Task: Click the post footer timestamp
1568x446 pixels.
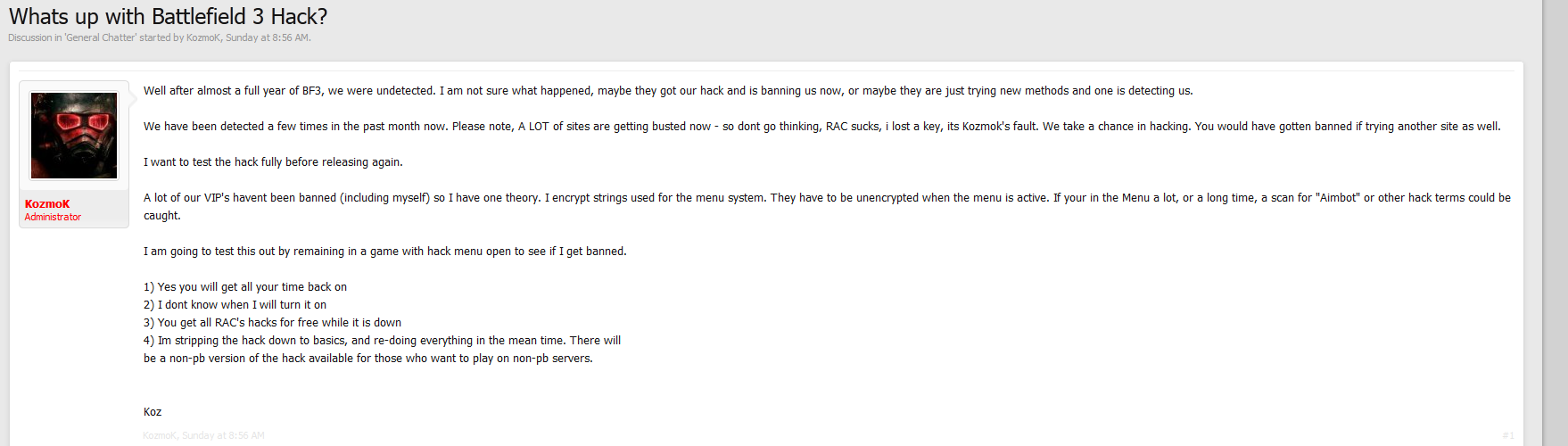Action: 223,435
